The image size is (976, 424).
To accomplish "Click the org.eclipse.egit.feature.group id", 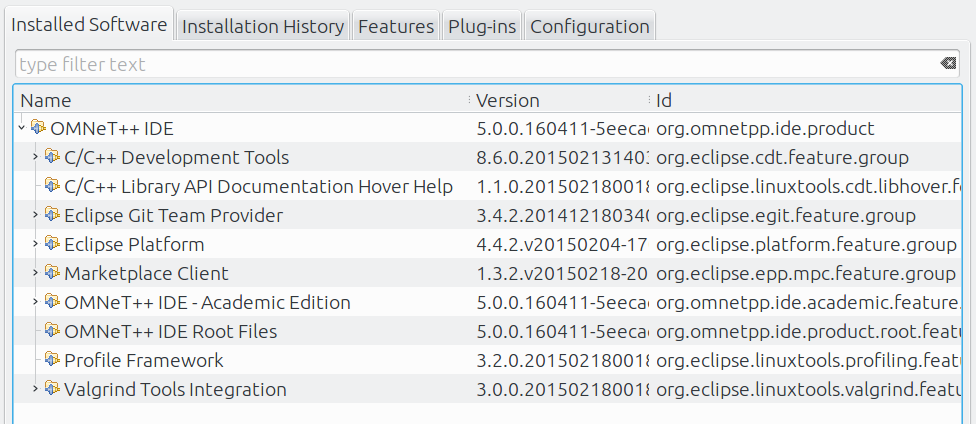I will click(x=786, y=215).
